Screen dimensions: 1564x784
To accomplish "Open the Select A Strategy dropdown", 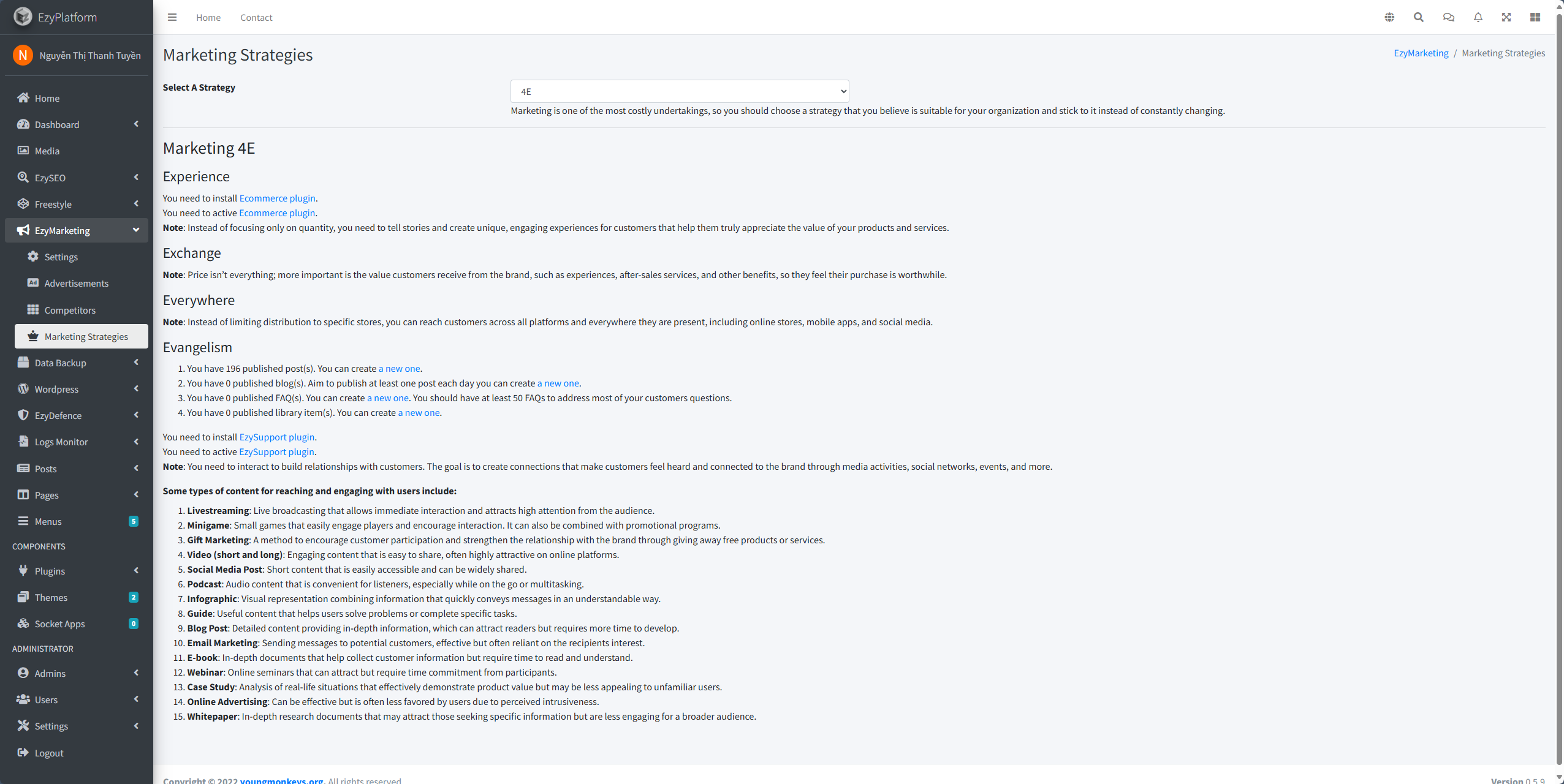I will coord(679,91).
